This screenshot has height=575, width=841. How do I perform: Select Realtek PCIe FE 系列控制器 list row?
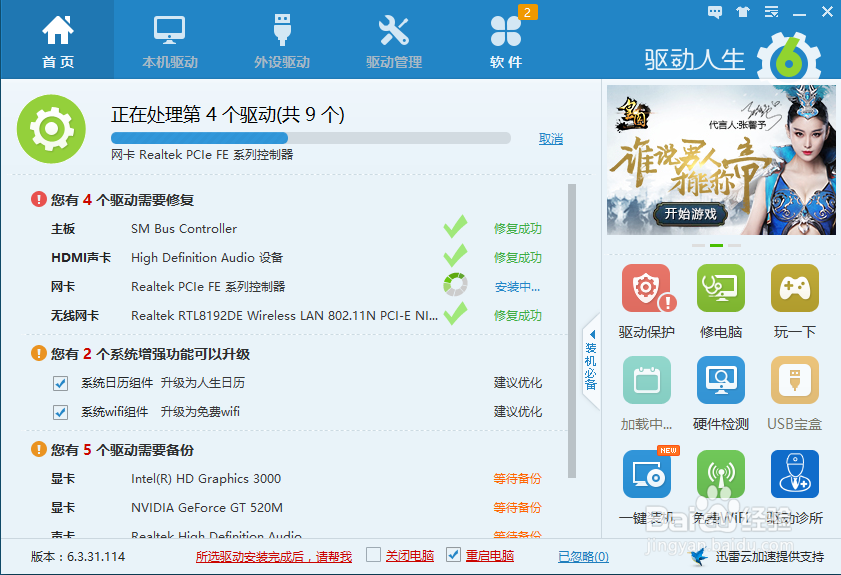click(296, 286)
